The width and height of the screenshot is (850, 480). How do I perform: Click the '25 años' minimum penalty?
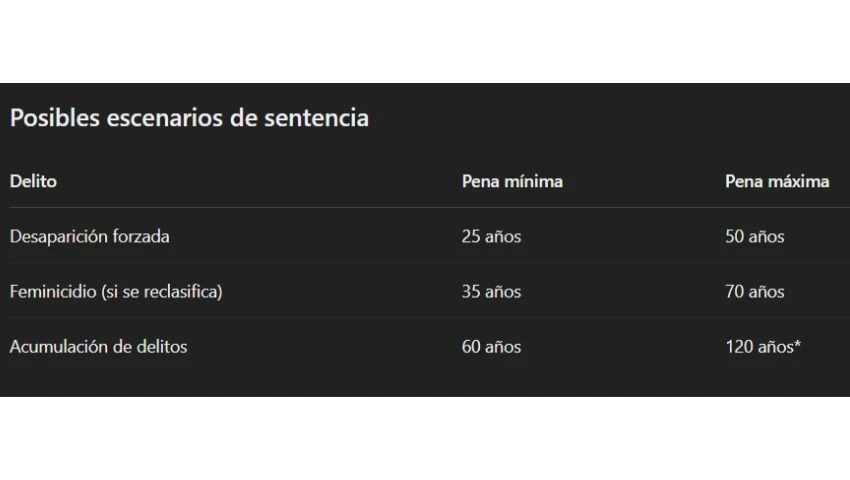click(x=491, y=237)
